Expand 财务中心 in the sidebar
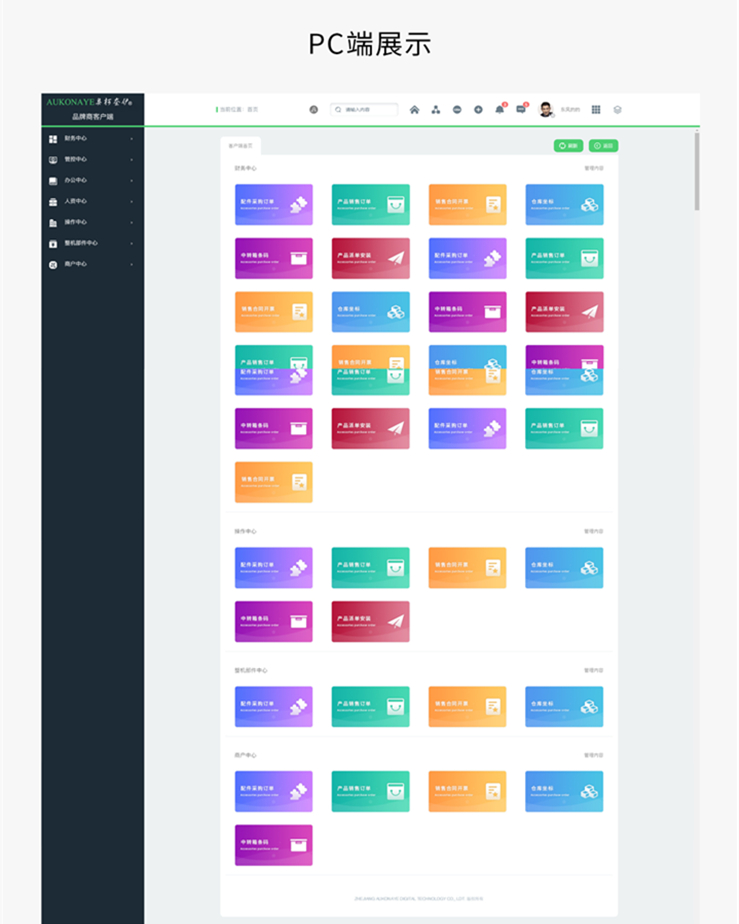 coord(93,138)
